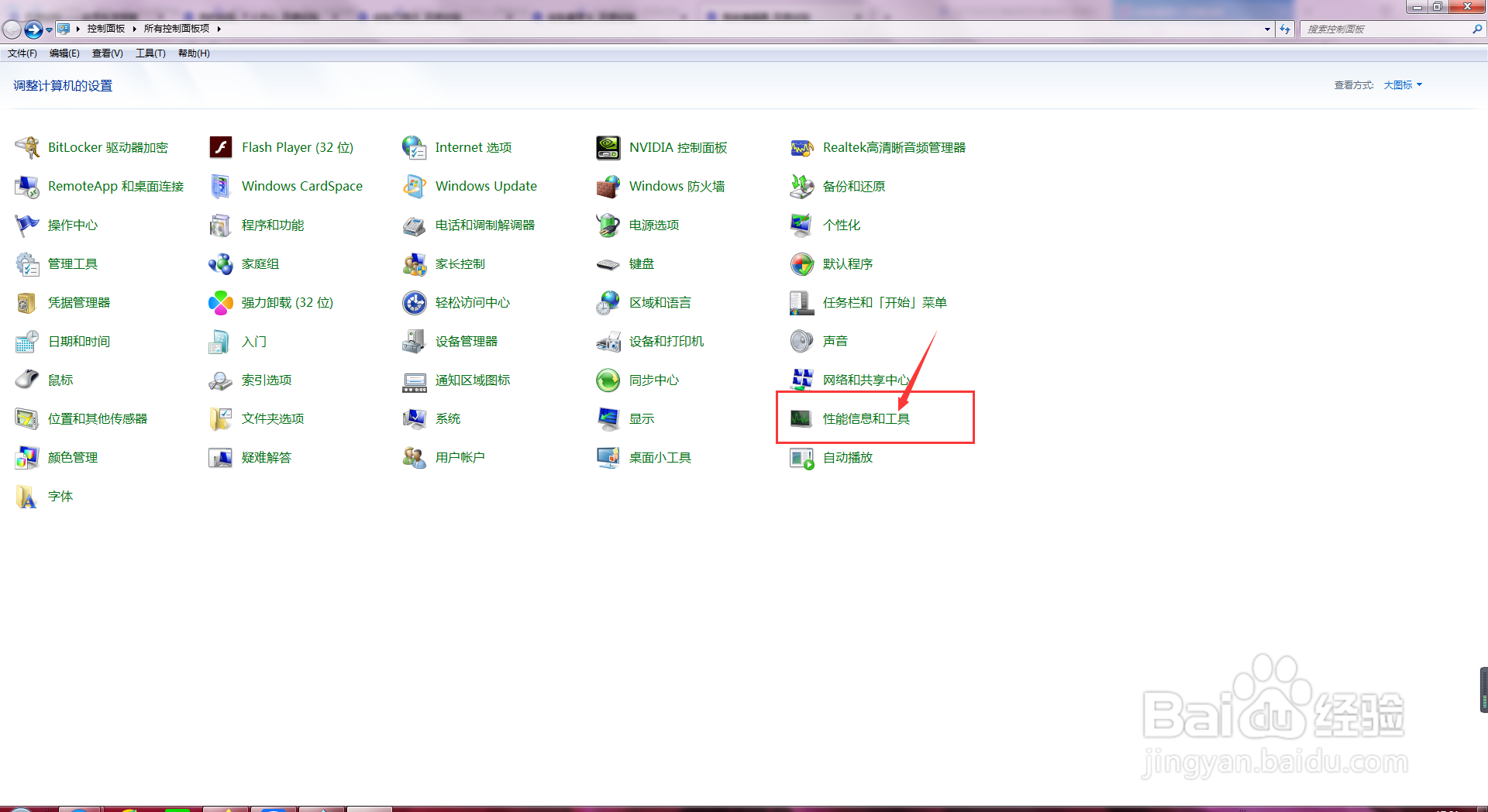
Task: Open 管理工具 link
Action: click(x=73, y=263)
